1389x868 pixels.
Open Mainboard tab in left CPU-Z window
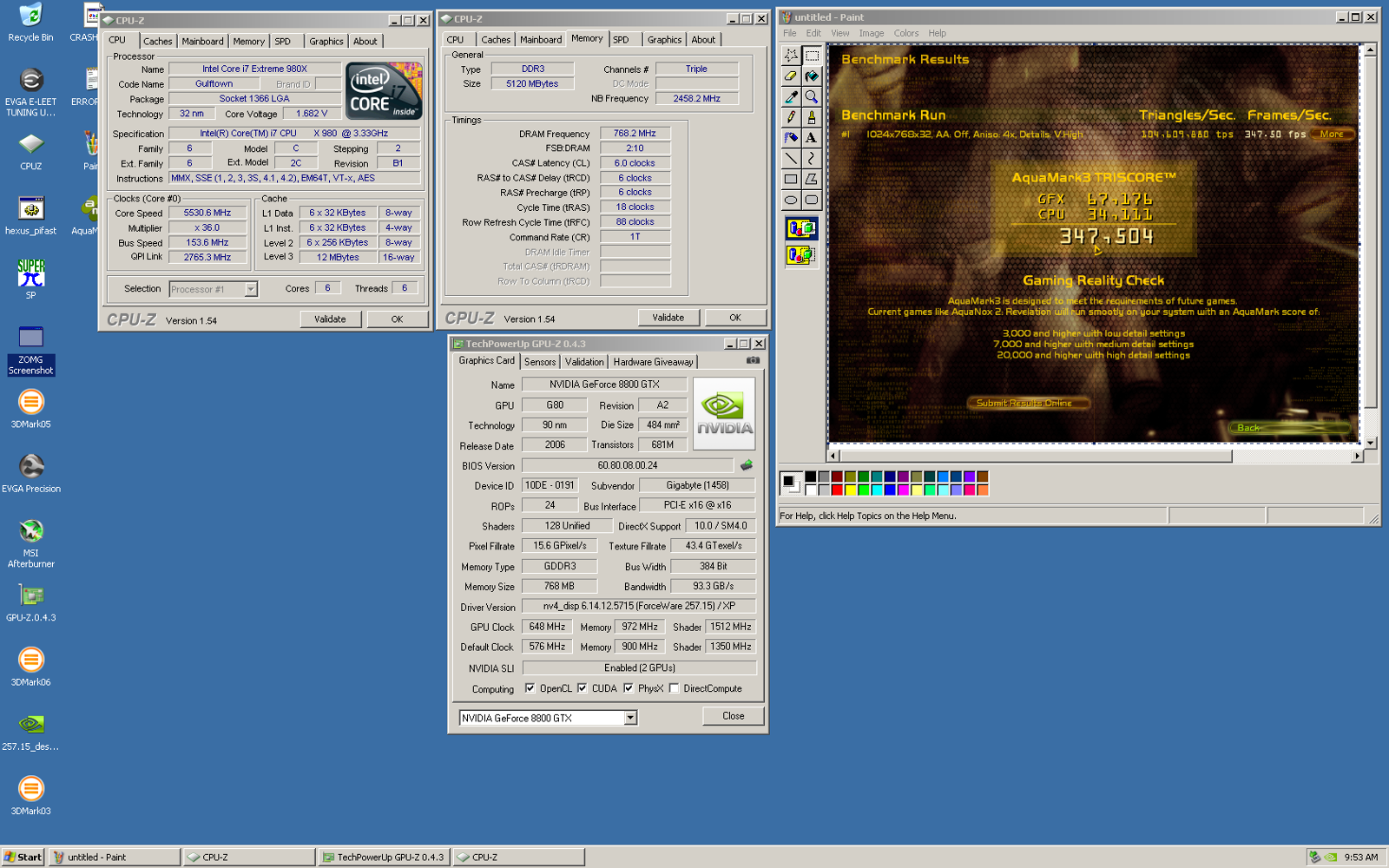(202, 41)
